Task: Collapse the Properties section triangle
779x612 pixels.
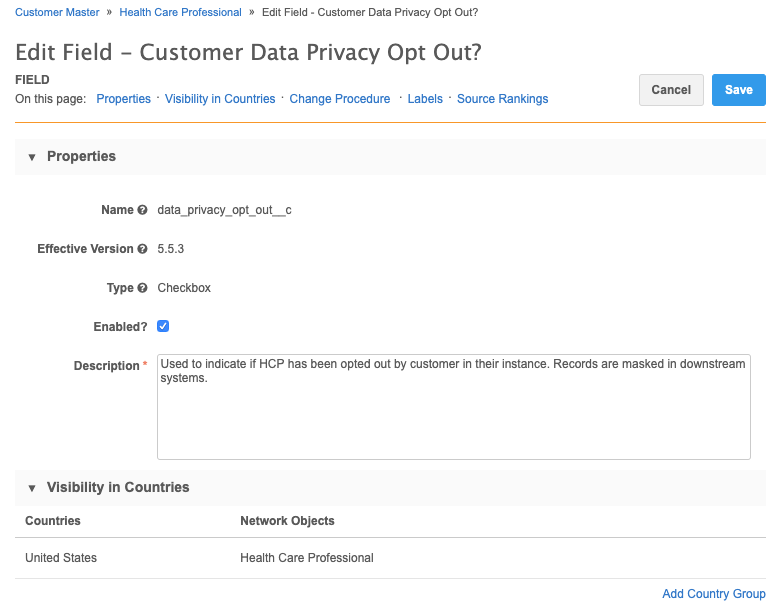Action: pyautogui.click(x=32, y=157)
